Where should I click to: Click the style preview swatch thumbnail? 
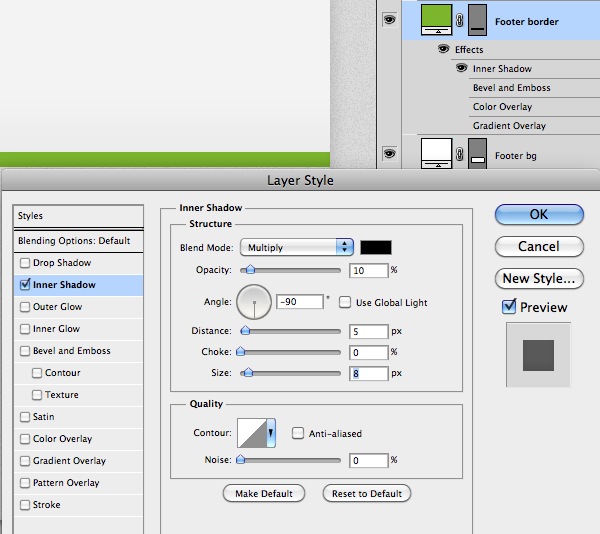(x=538, y=355)
